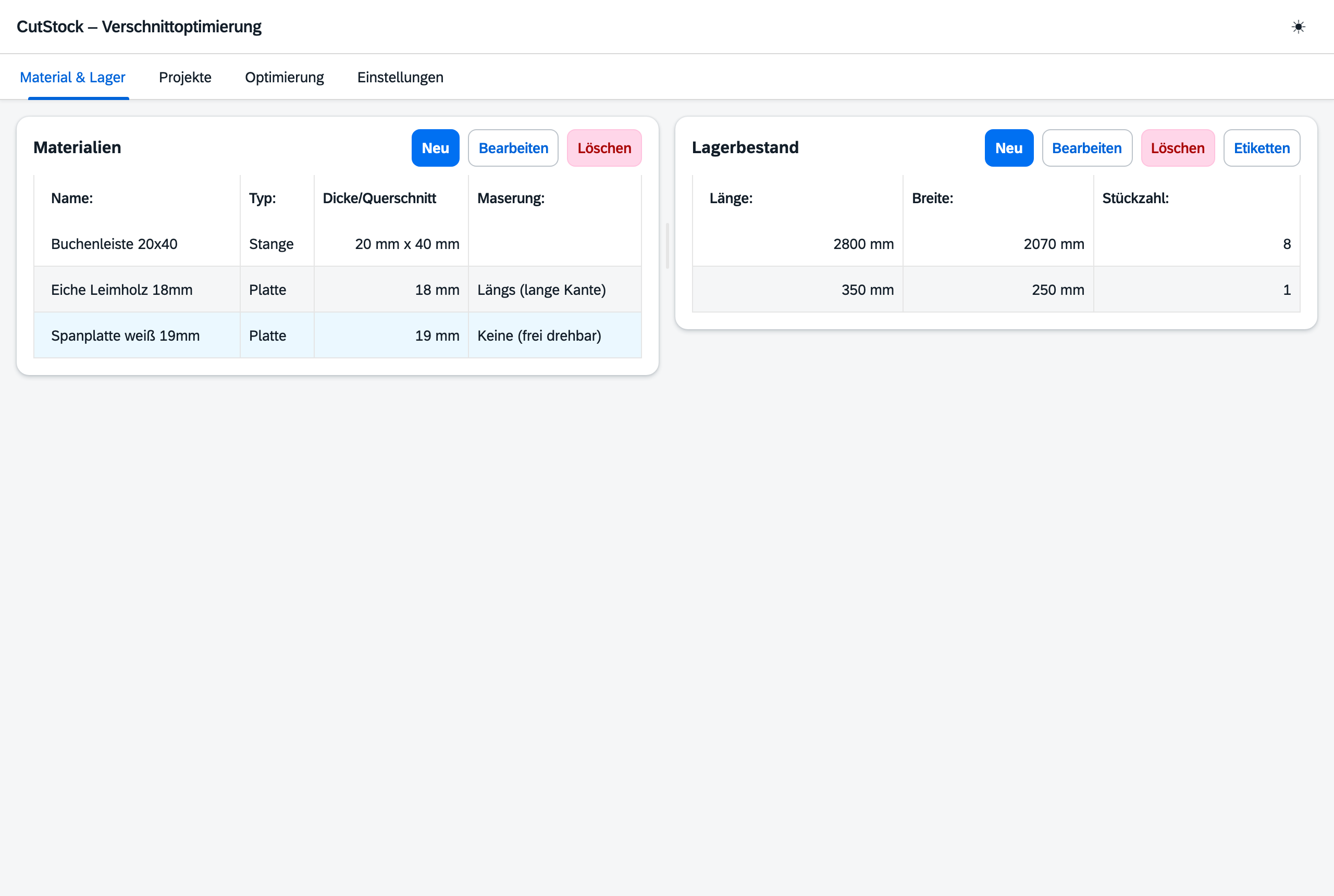Click the CutStock – Verschnittoptimierung title
The width and height of the screenshot is (1334, 896).
point(139,27)
